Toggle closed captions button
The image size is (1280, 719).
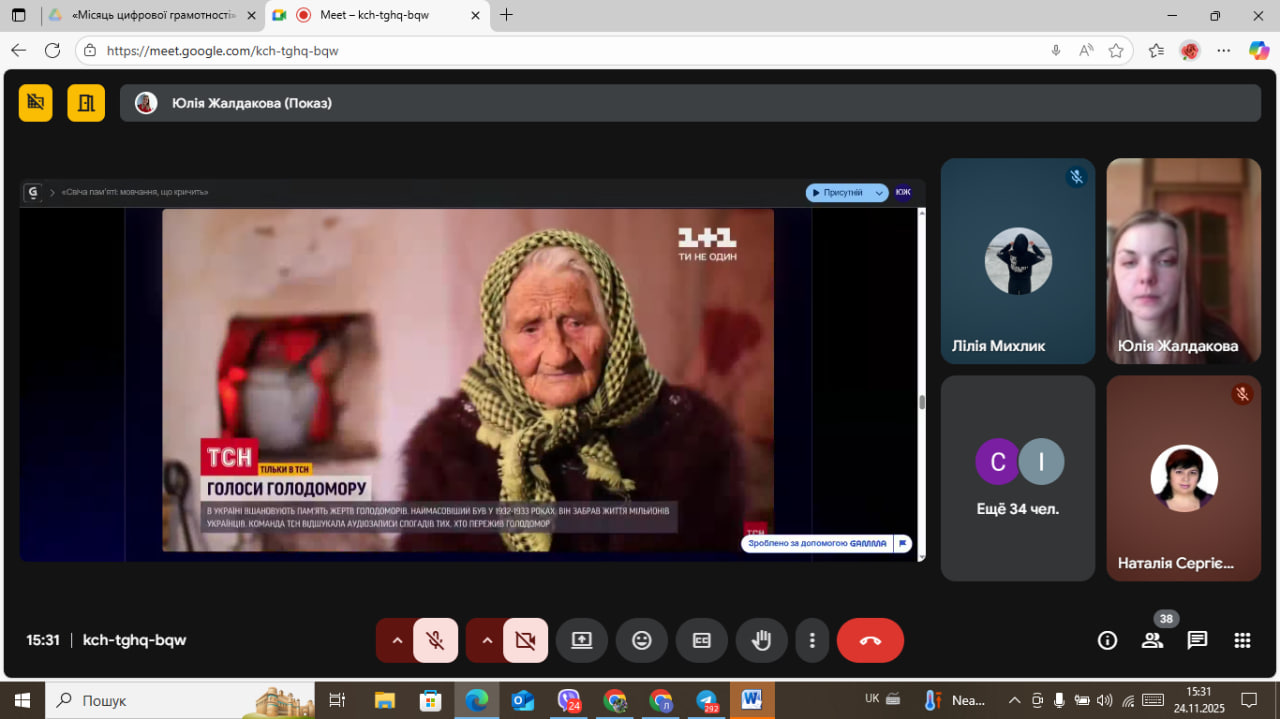click(702, 641)
